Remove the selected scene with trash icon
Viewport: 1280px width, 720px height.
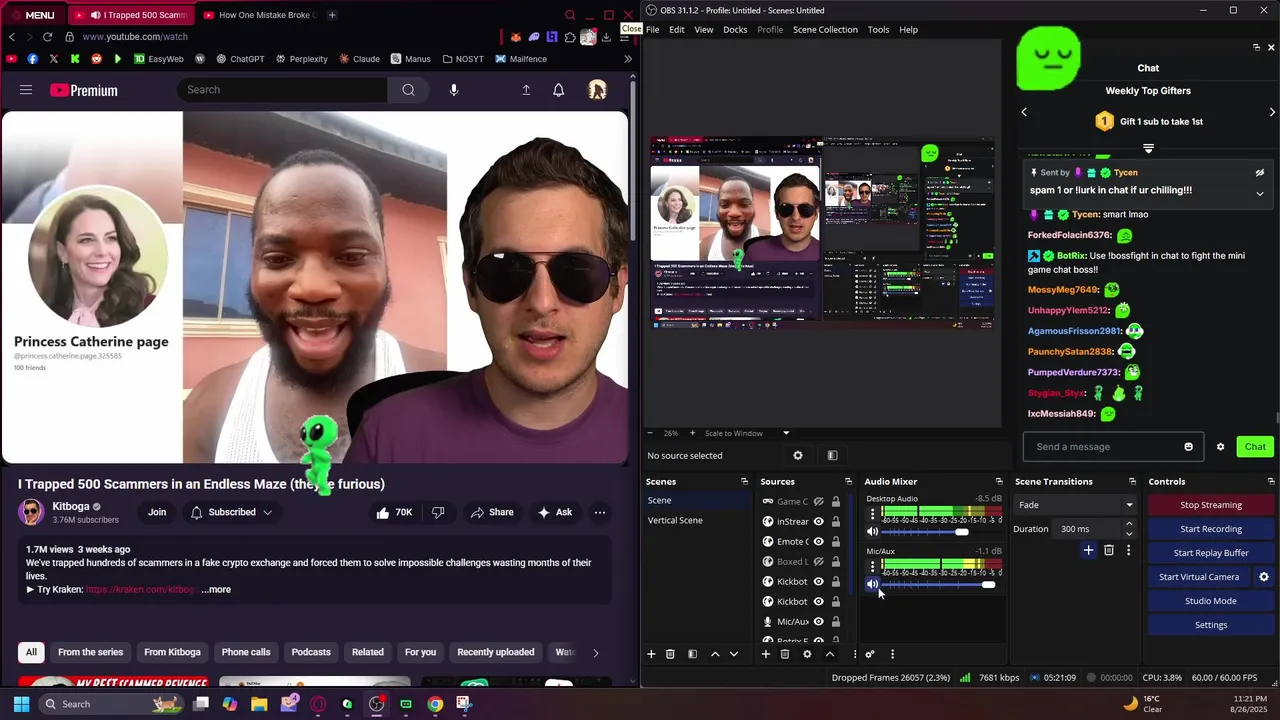click(x=670, y=654)
